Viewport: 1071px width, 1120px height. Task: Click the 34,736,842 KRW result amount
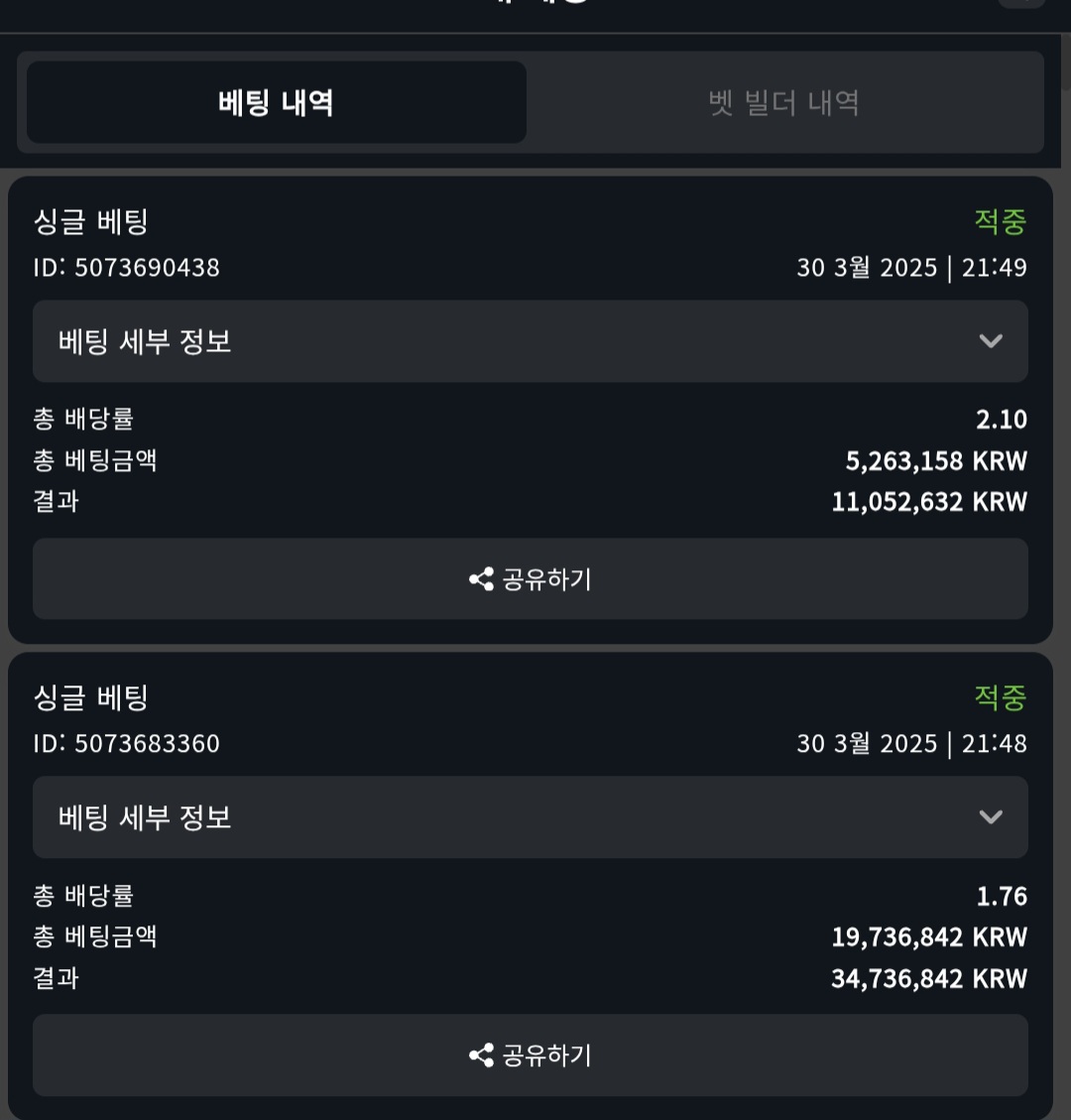click(928, 979)
